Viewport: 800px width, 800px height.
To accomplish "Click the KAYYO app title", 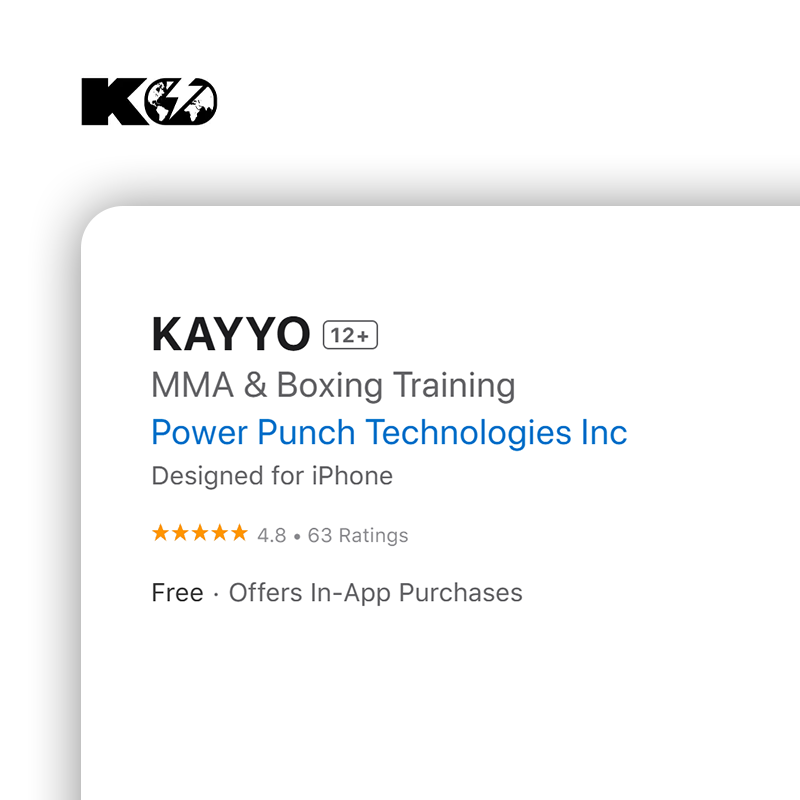I will pos(231,336).
